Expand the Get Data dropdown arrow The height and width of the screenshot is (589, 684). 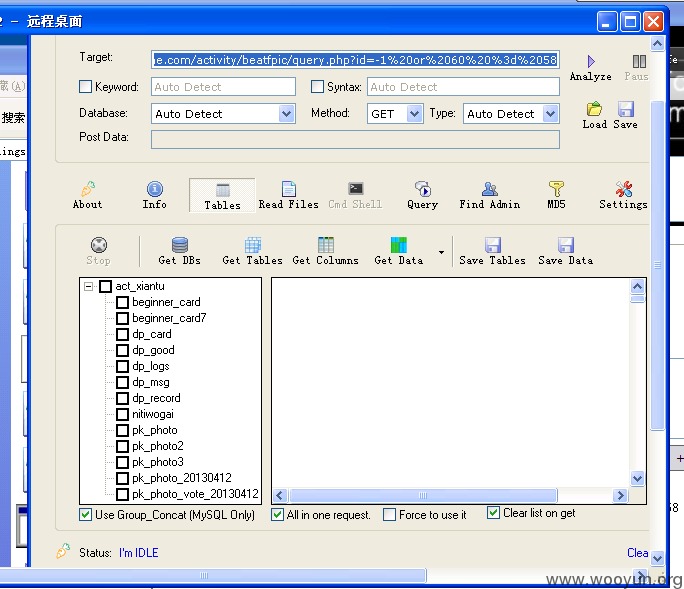441,252
